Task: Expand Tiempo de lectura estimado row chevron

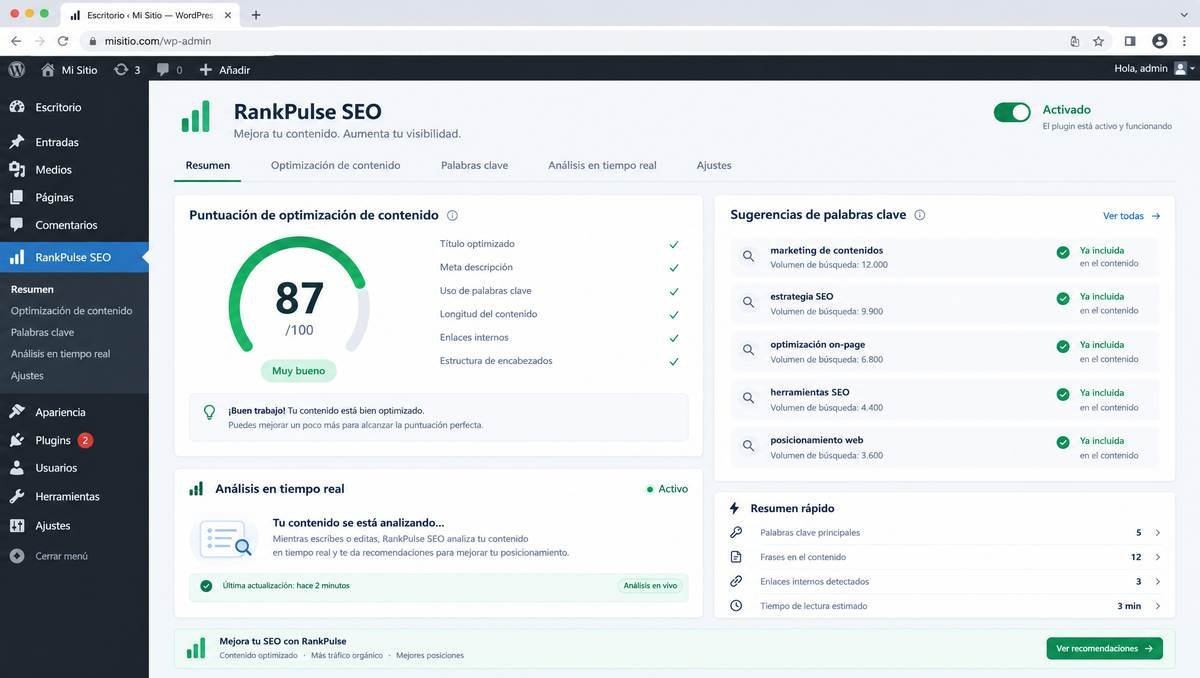Action: pyautogui.click(x=1158, y=606)
